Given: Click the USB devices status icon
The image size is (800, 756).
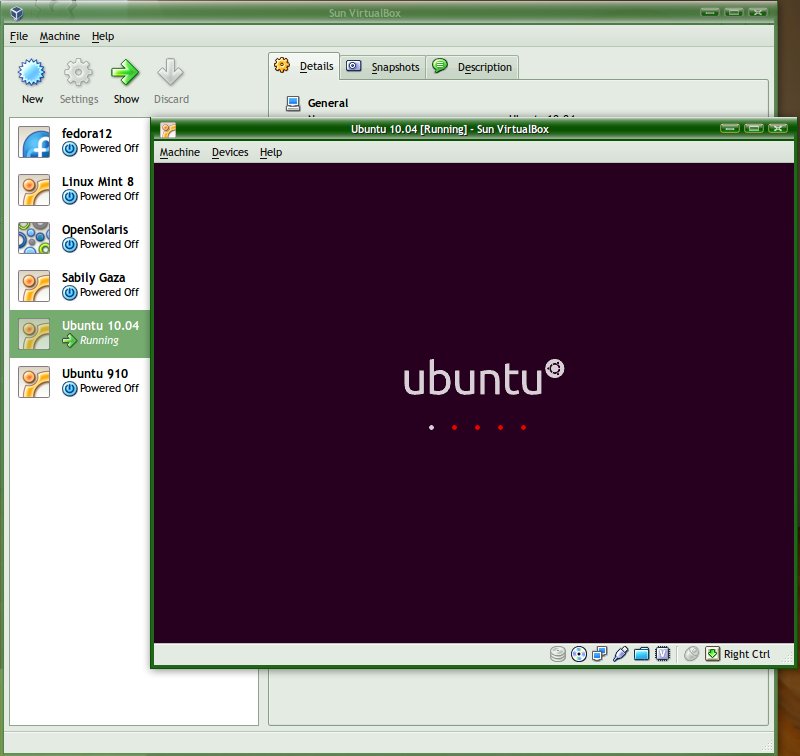Looking at the screenshot, I should tap(620, 654).
